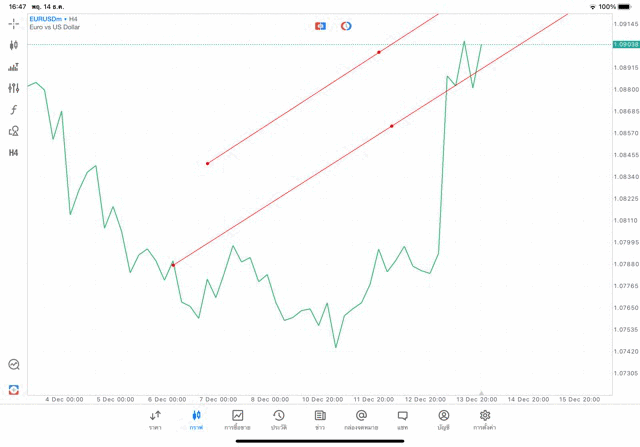Select the crosshair cursor tool

(14, 23)
